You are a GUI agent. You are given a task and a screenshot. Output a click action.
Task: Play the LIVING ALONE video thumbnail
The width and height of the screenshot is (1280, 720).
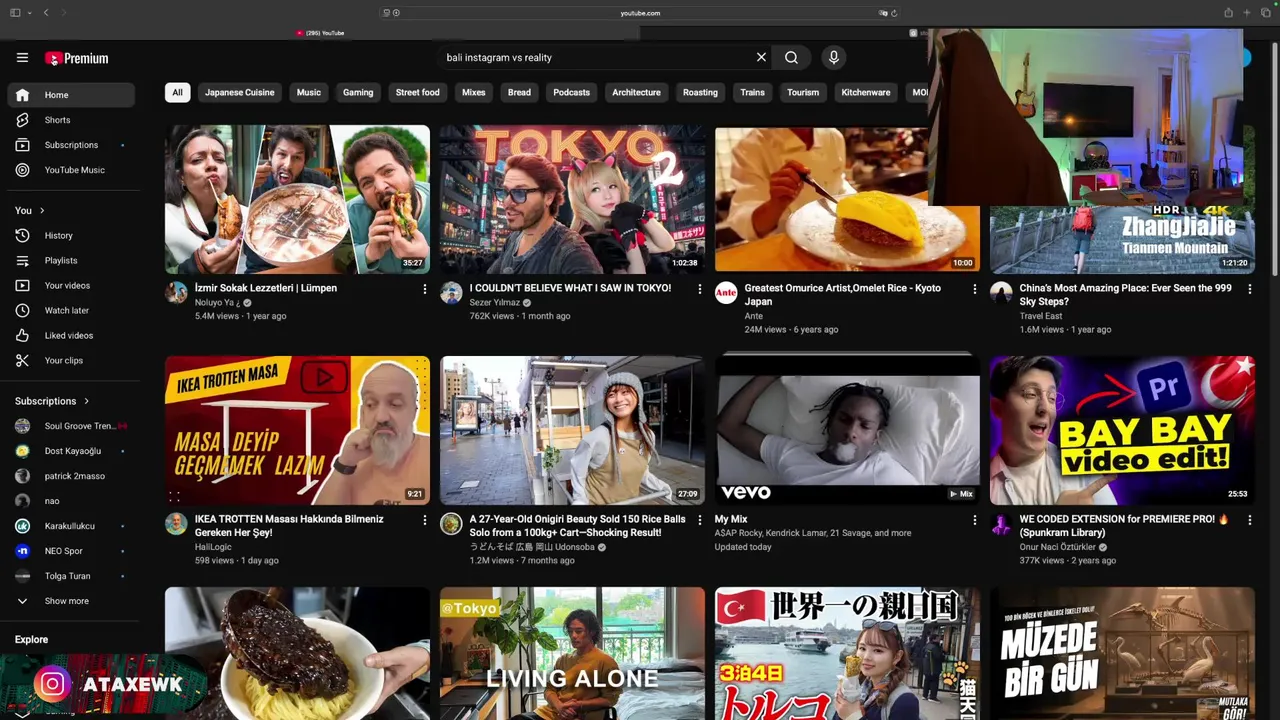pos(572,653)
